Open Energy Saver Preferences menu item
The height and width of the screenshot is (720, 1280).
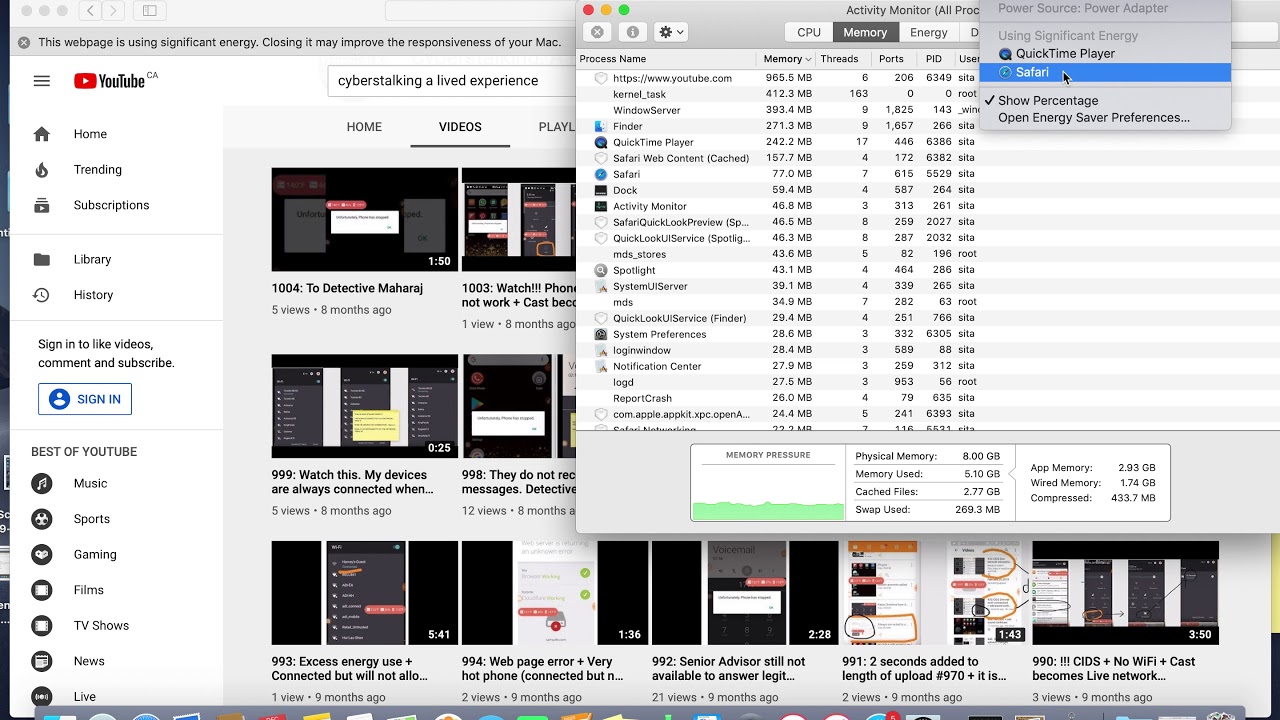pos(1104,118)
